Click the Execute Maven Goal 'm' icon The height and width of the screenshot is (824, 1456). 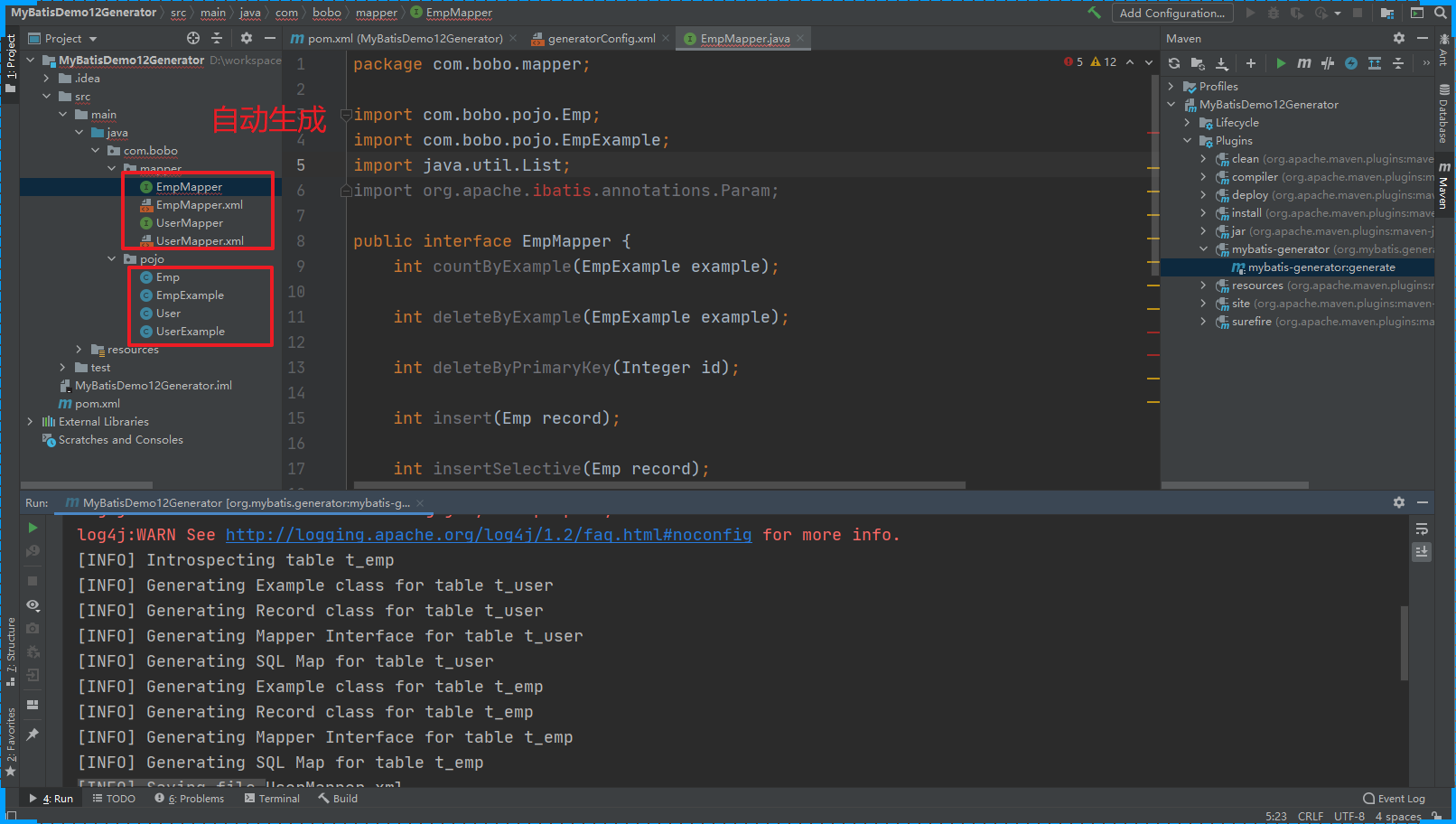coord(1304,63)
